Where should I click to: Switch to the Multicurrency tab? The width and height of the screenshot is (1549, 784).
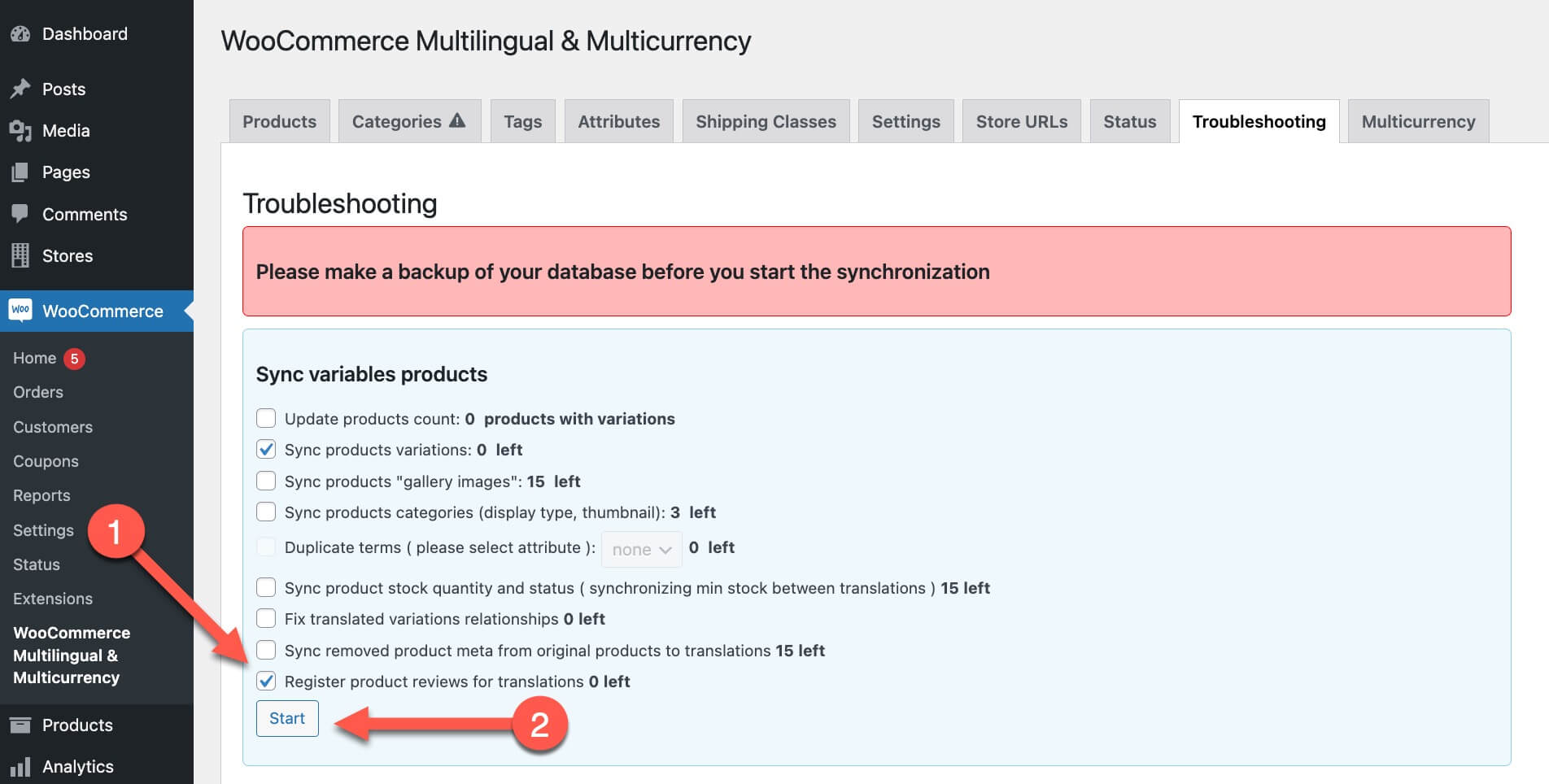[1418, 121]
